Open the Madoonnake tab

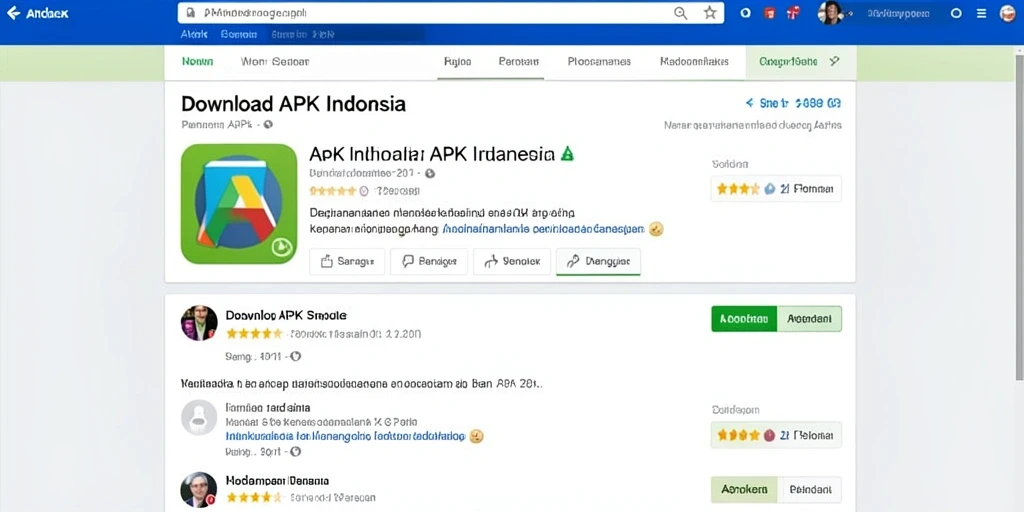pos(694,62)
